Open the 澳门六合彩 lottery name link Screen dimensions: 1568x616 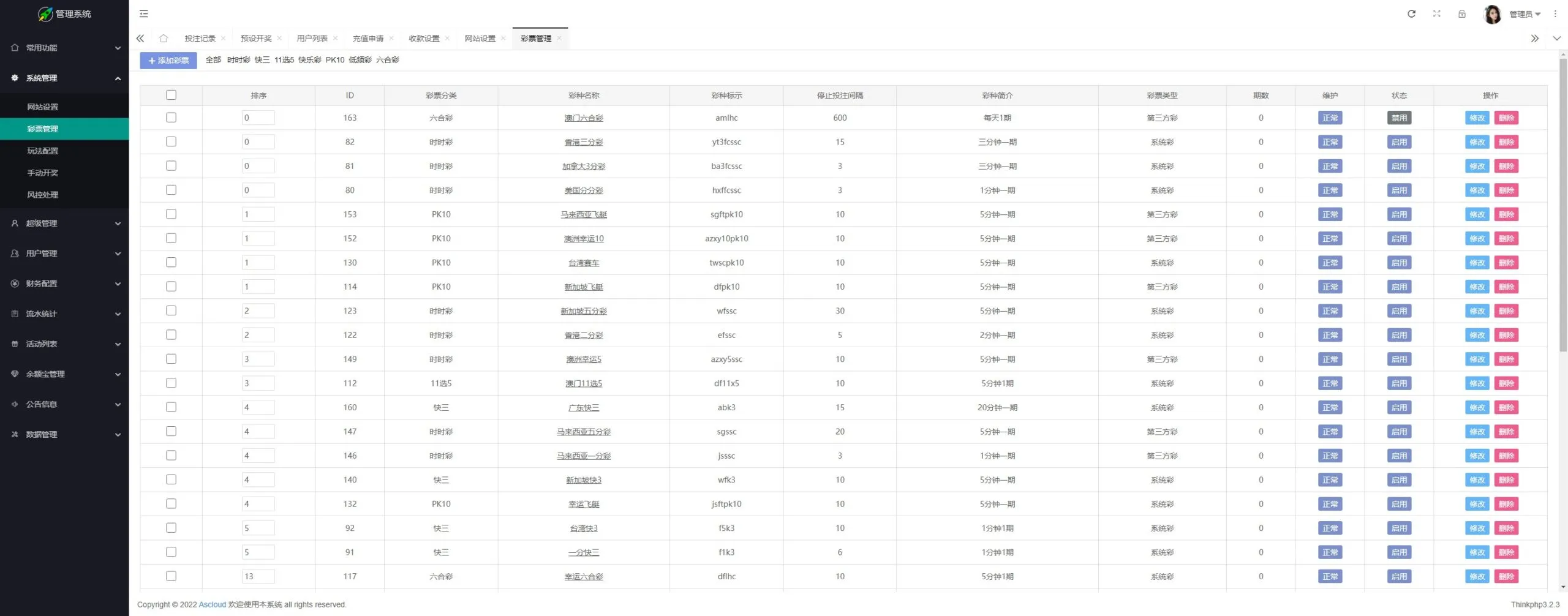[584, 118]
